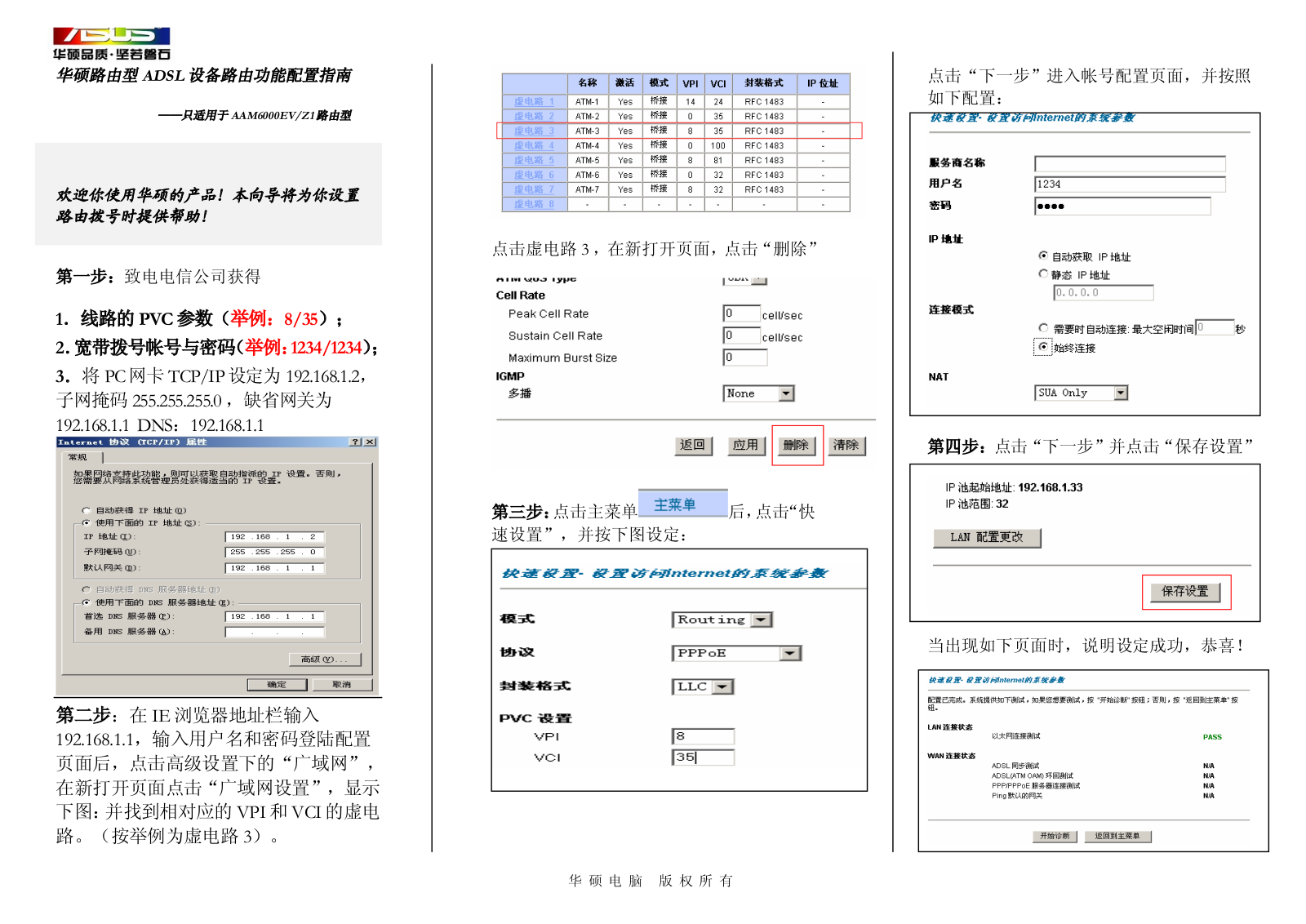Image resolution: width=1306 pixels, height=924 pixels.
Task: Select 需要时自动连接 radio button
Action: click(x=1043, y=328)
